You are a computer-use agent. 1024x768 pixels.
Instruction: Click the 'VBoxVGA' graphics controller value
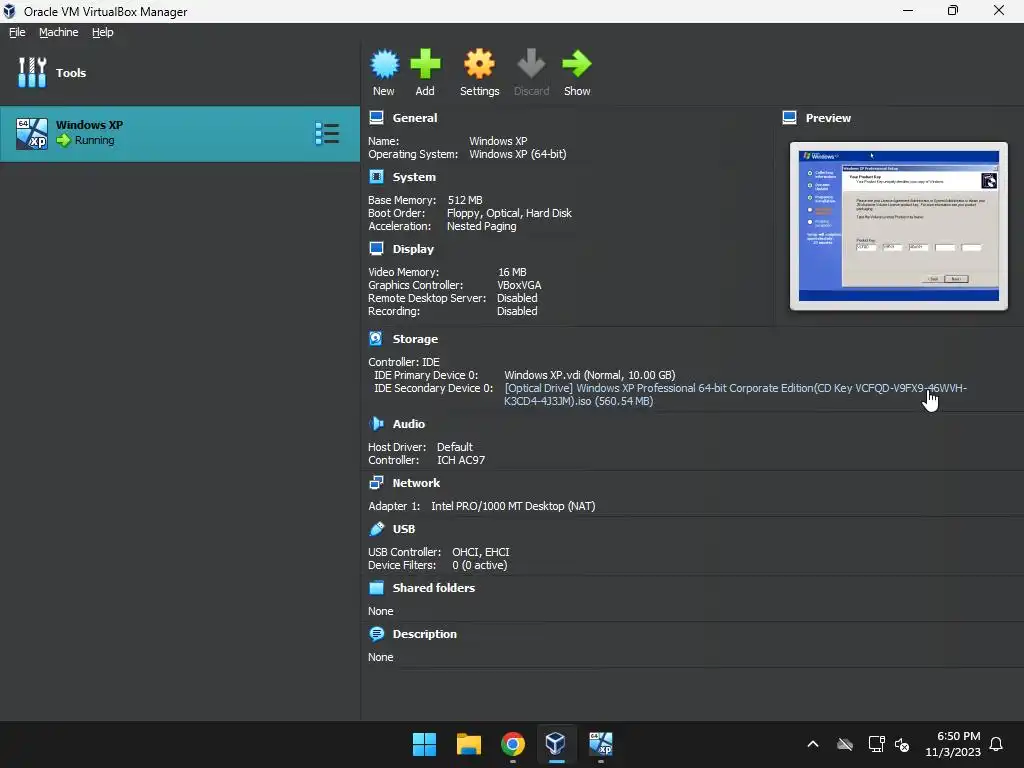click(519, 285)
